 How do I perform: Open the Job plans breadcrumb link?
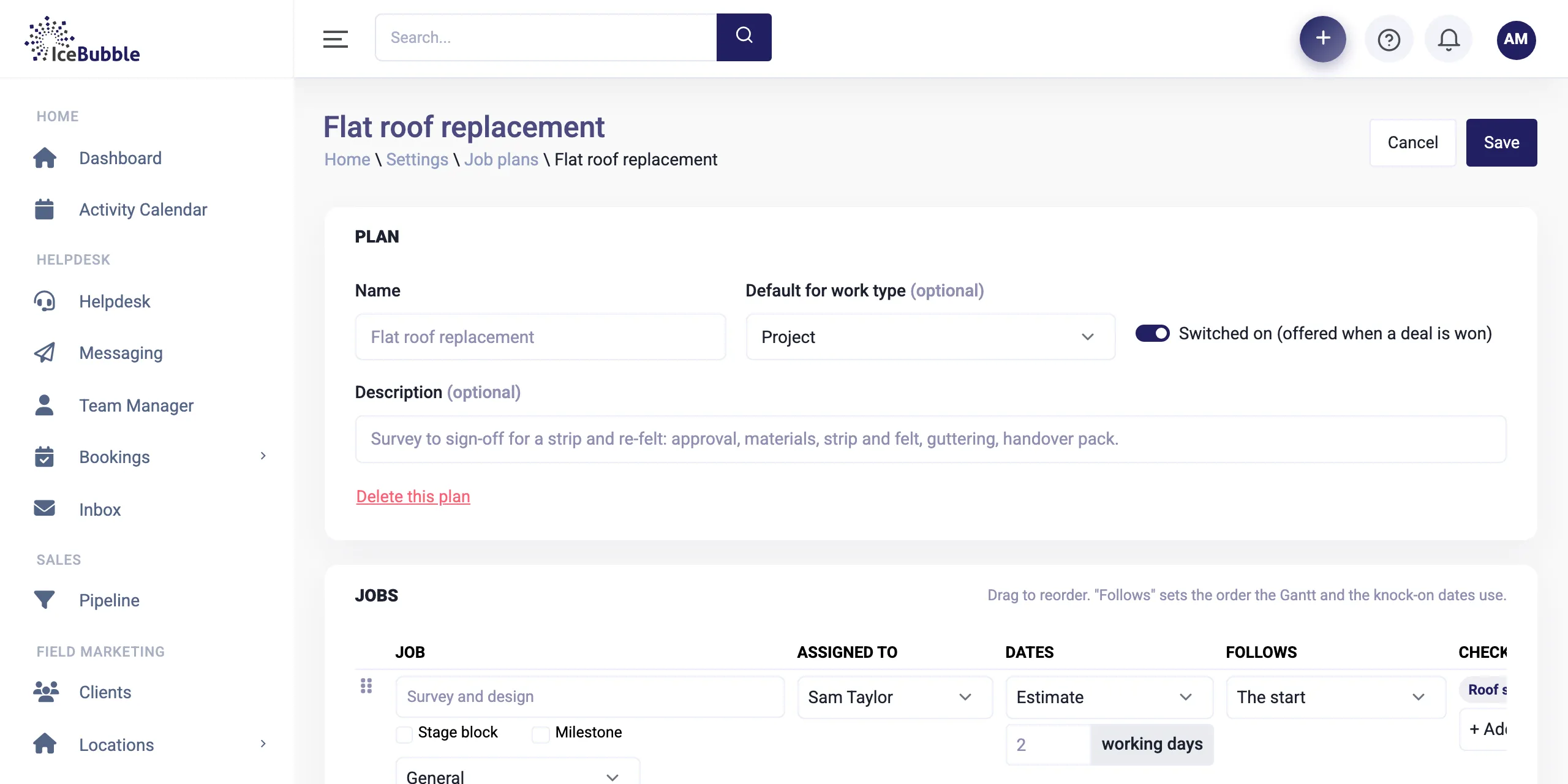501,159
